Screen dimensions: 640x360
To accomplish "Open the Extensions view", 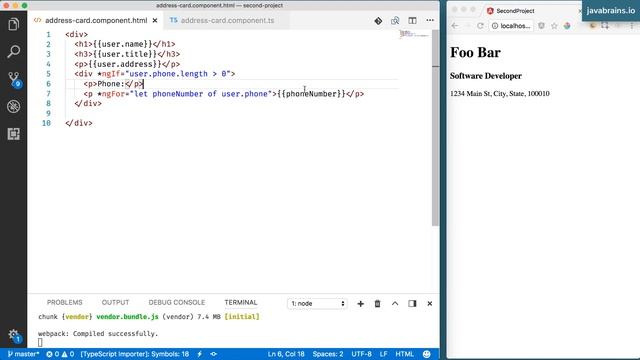I will click(x=13, y=134).
